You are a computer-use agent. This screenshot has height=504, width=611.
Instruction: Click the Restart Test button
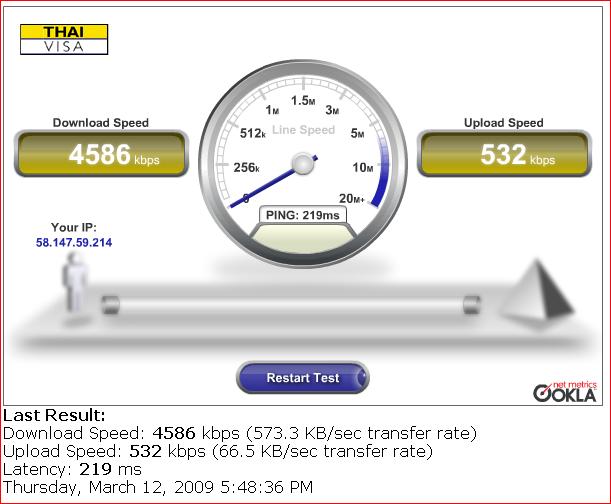tap(302, 377)
